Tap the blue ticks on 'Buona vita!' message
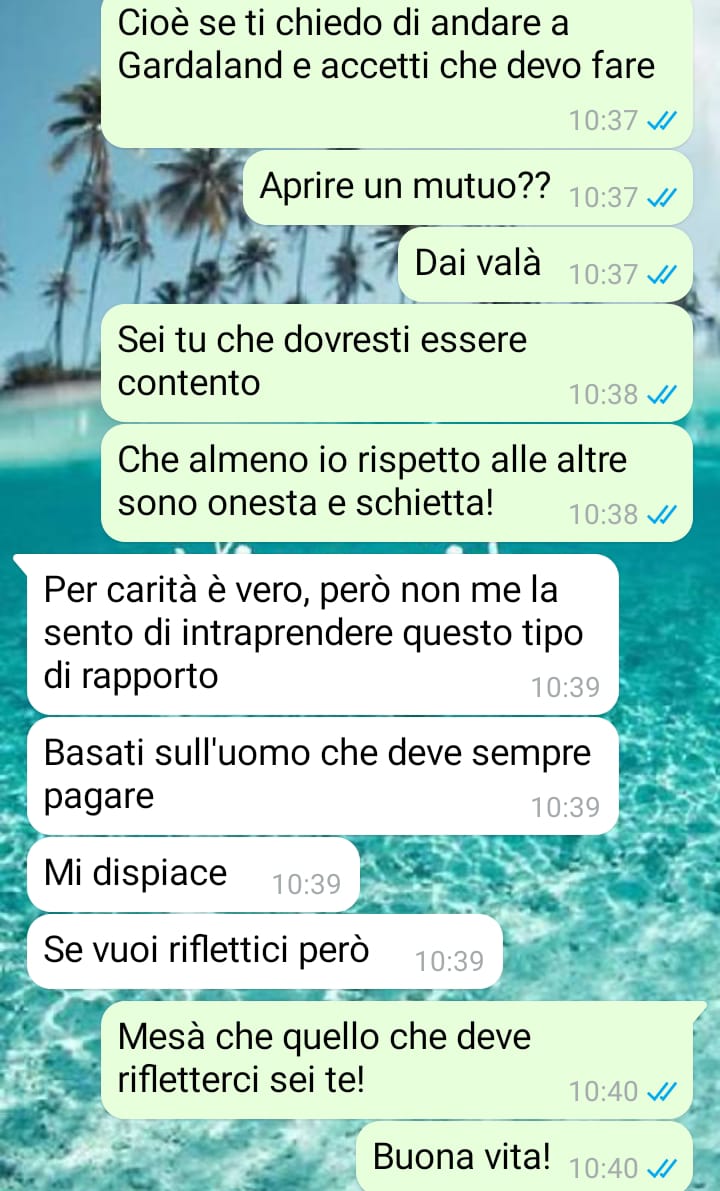The image size is (720, 1191). 662,1167
